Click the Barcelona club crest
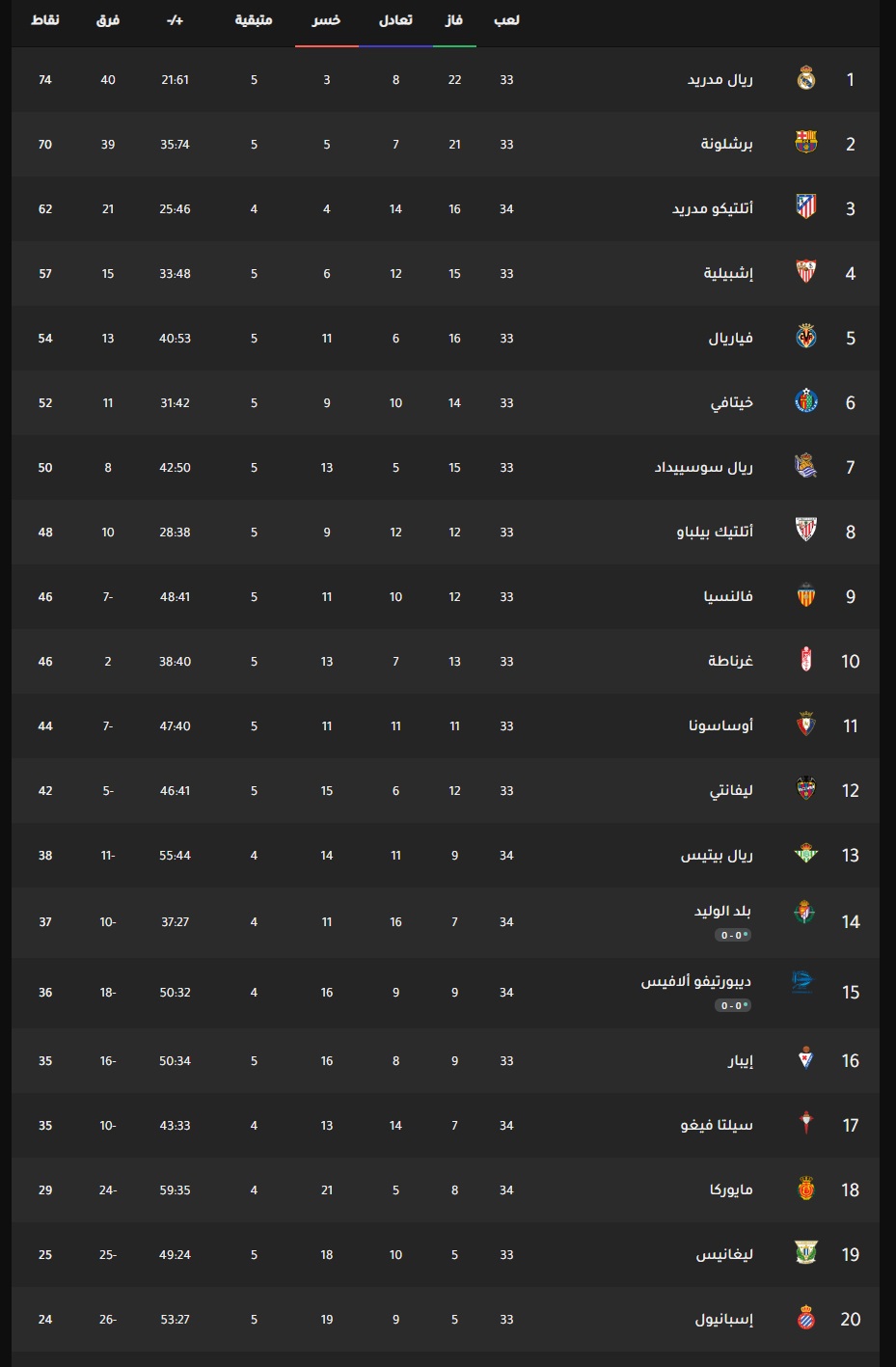The image size is (896, 1367). pos(806,144)
